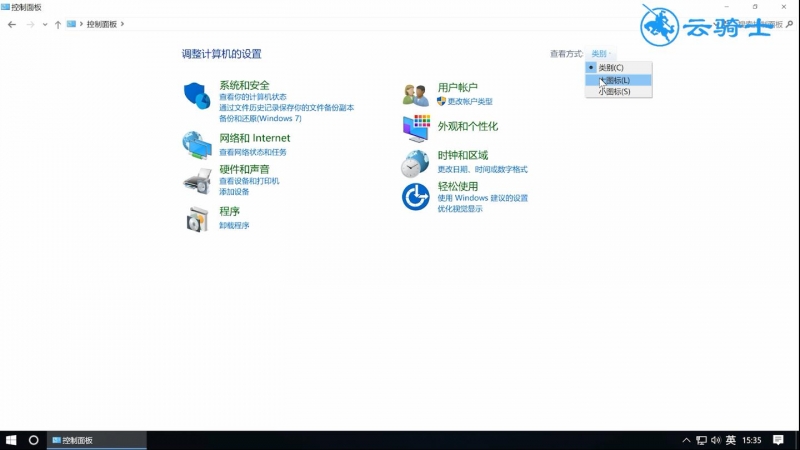Open the 15:35 clock on taskbar
This screenshot has width=800, height=450.
pyautogui.click(x=752, y=440)
